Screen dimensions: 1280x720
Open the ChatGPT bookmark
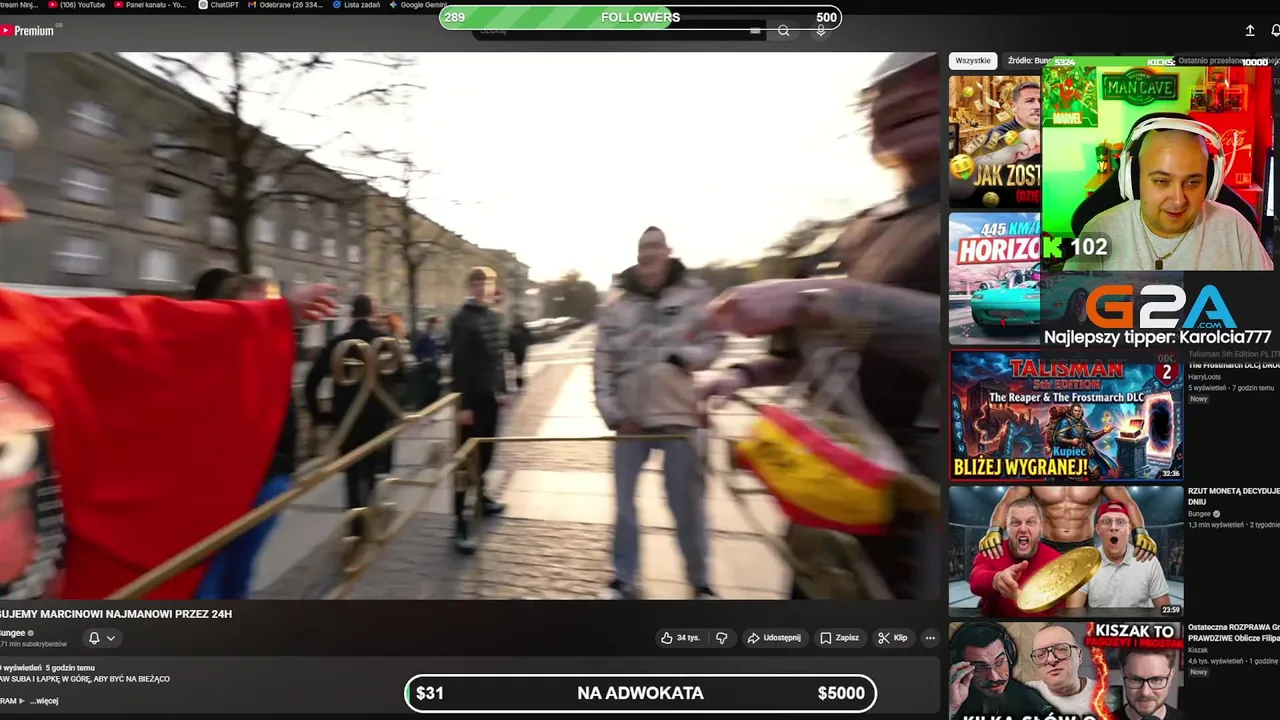coord(219,5)
